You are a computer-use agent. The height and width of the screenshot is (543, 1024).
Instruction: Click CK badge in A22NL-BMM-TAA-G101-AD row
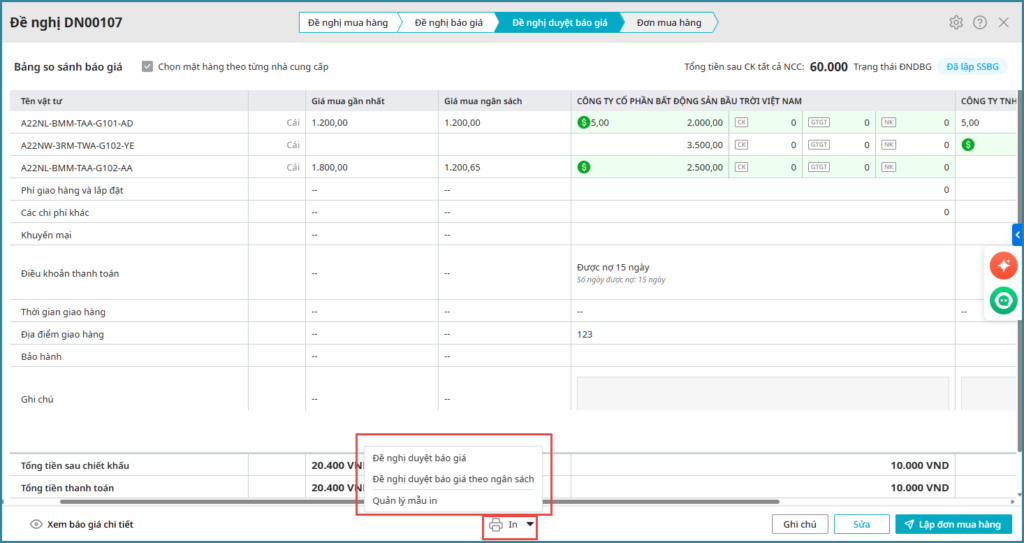point(741,122)
